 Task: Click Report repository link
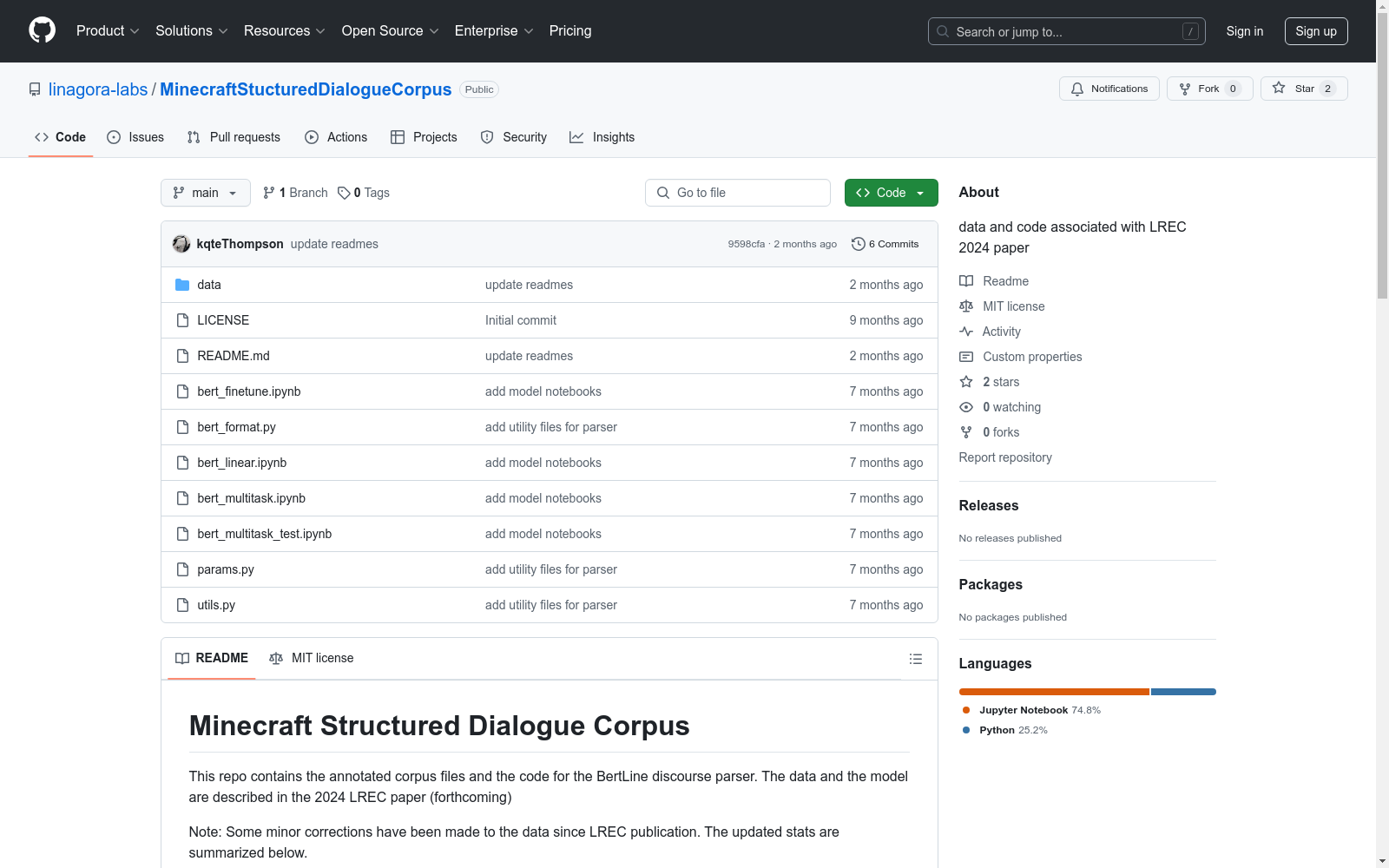[x=1005, y=457]
